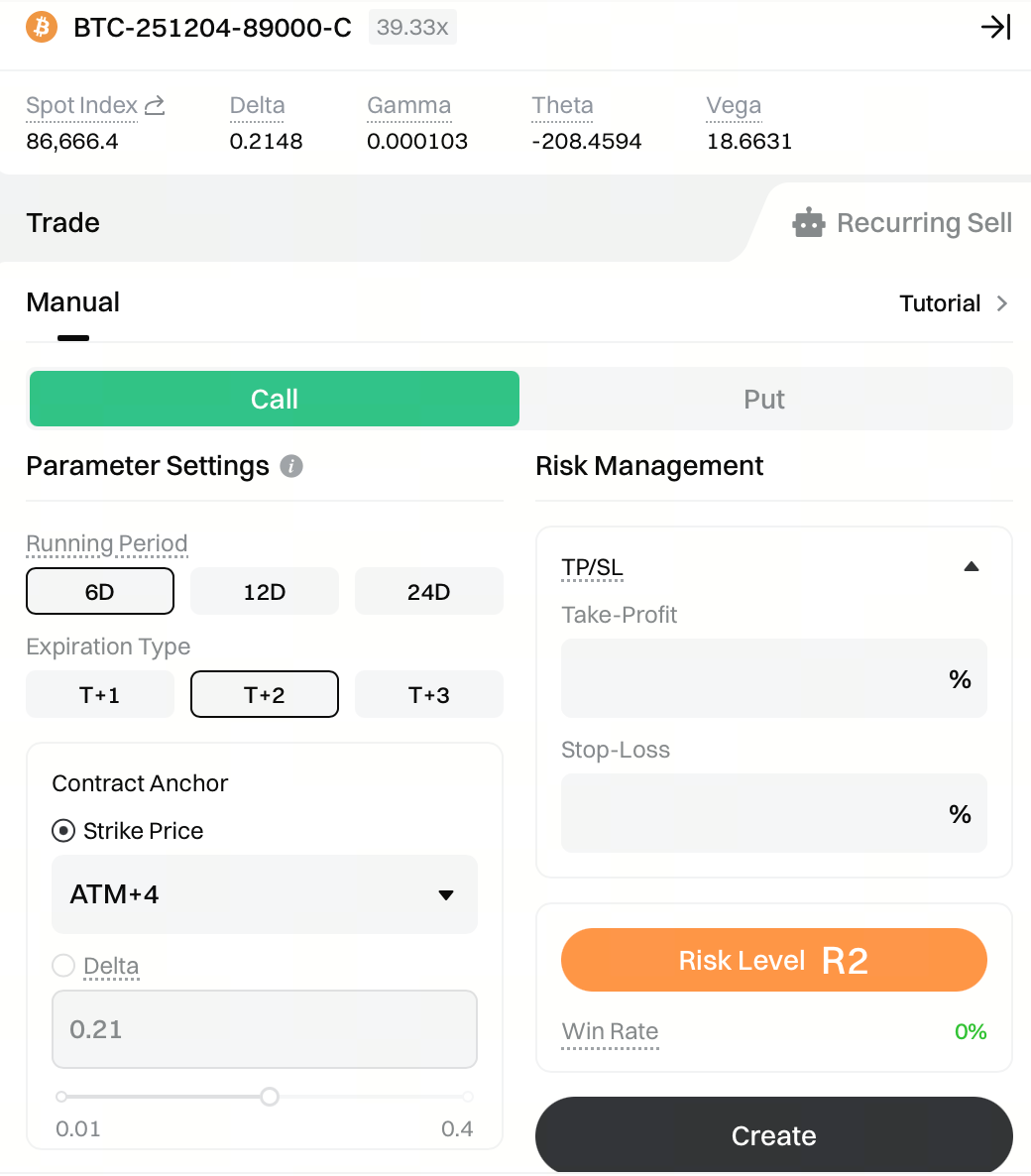
Task: Collapse the panel with the arrow-to-bar icon
Action: [995, 27]
